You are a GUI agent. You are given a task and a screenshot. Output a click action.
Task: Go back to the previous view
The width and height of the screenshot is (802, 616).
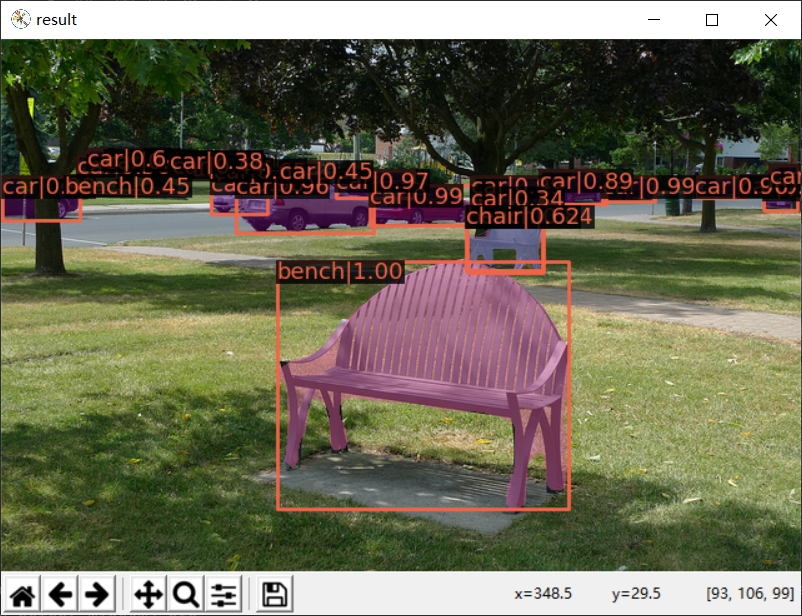(x=60, y=595)
